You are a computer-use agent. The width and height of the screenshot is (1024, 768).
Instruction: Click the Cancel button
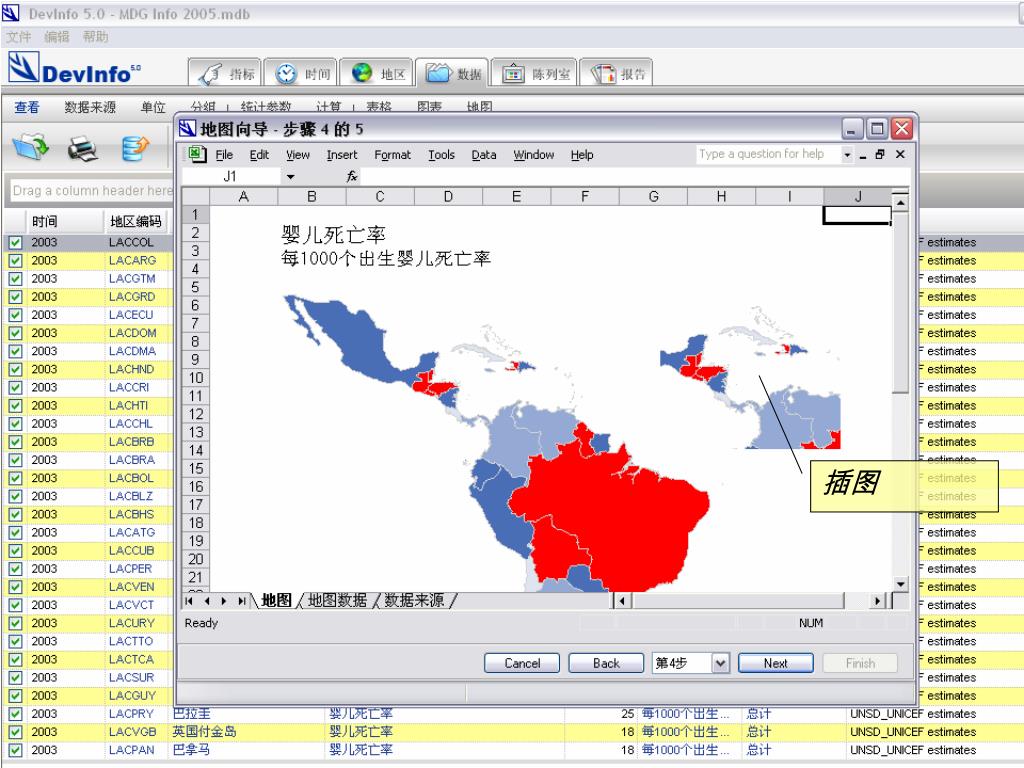click(x=522, y=664)
